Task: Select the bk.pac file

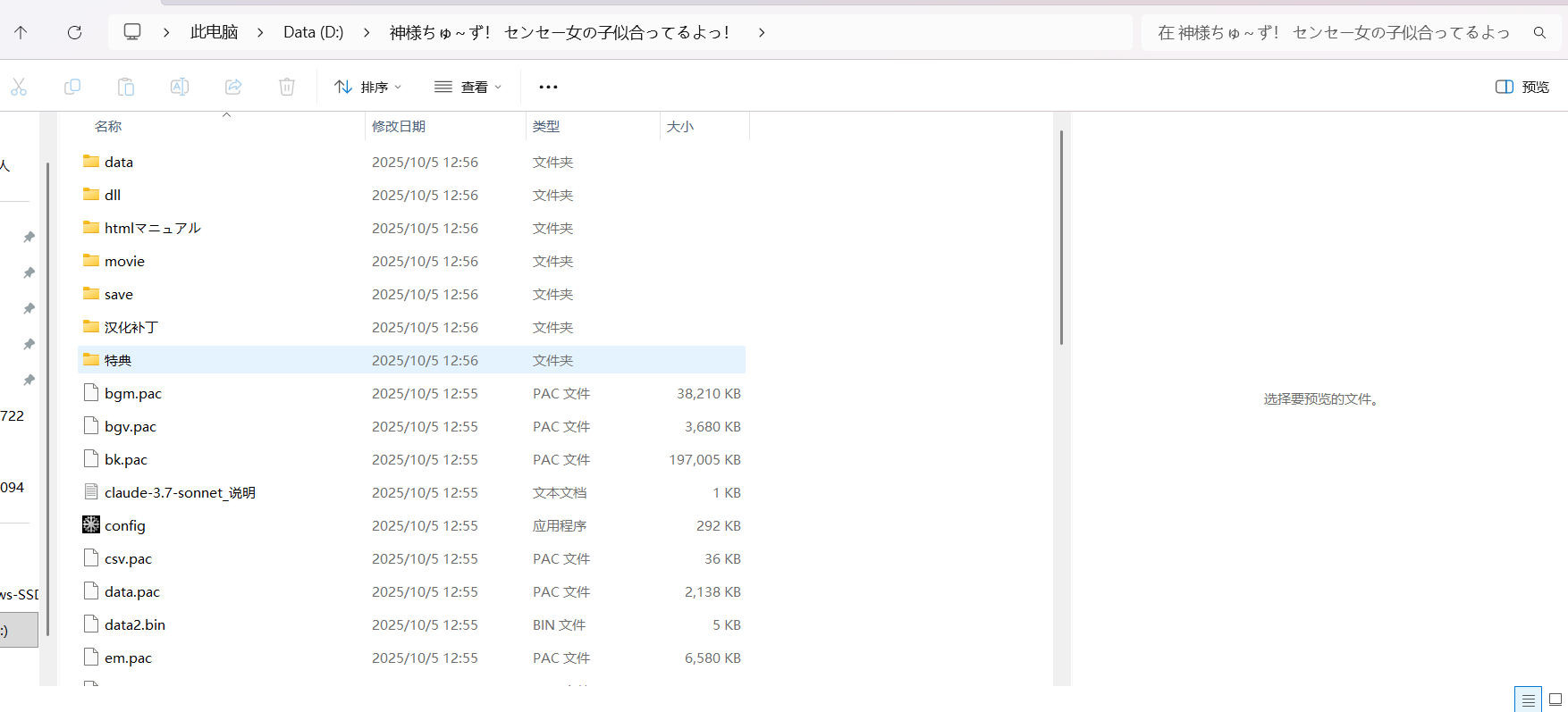Action: (411, 459)
